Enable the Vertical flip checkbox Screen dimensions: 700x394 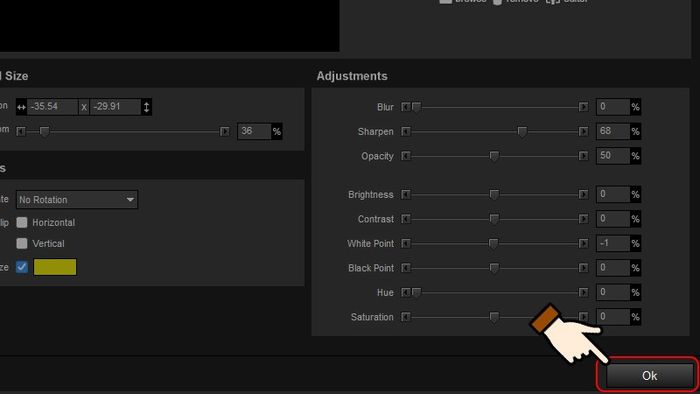[22, 244]
